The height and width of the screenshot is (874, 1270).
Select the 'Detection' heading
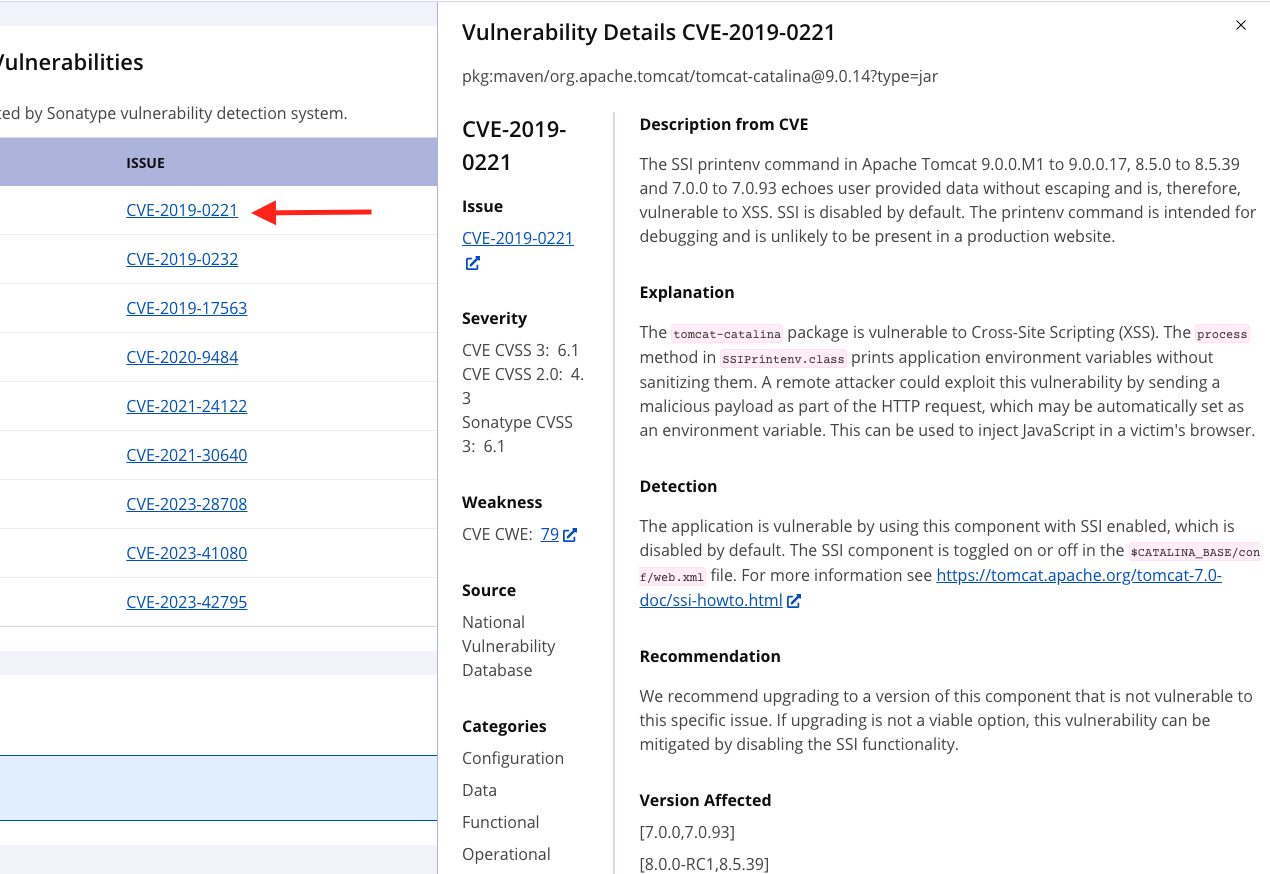click(679, 486)
